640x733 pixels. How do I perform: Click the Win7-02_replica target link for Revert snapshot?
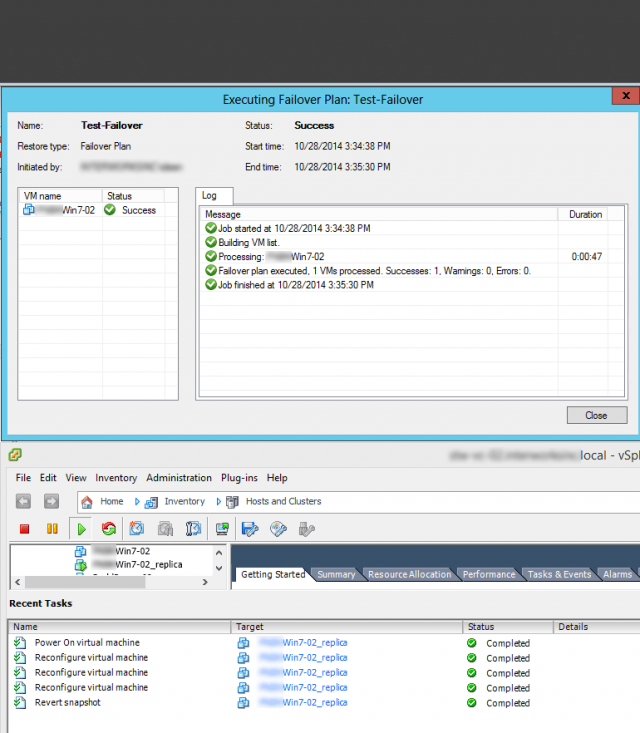tap(302, 703)
